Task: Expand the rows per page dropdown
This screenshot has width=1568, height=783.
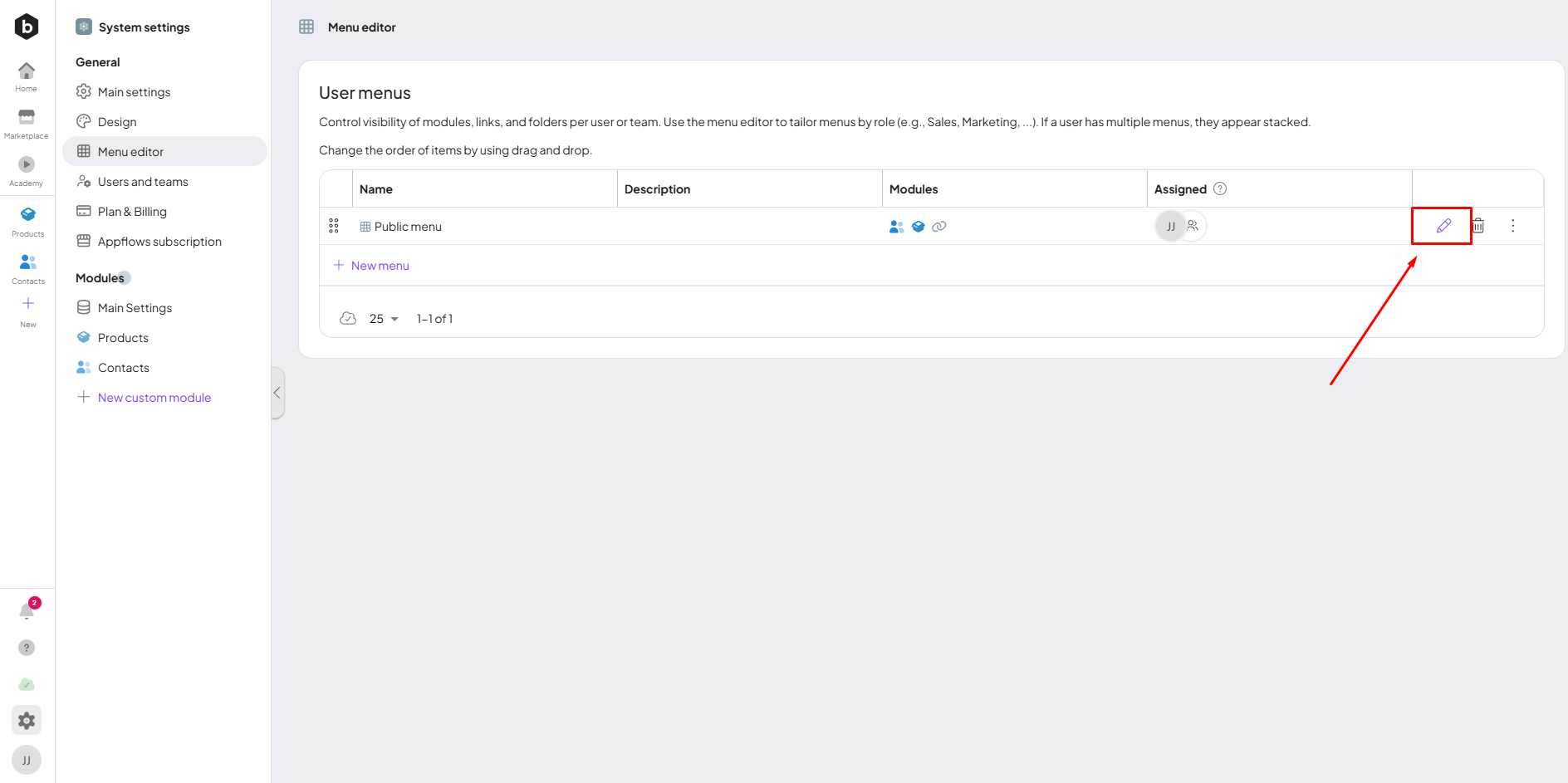Action: coord(384,319)
